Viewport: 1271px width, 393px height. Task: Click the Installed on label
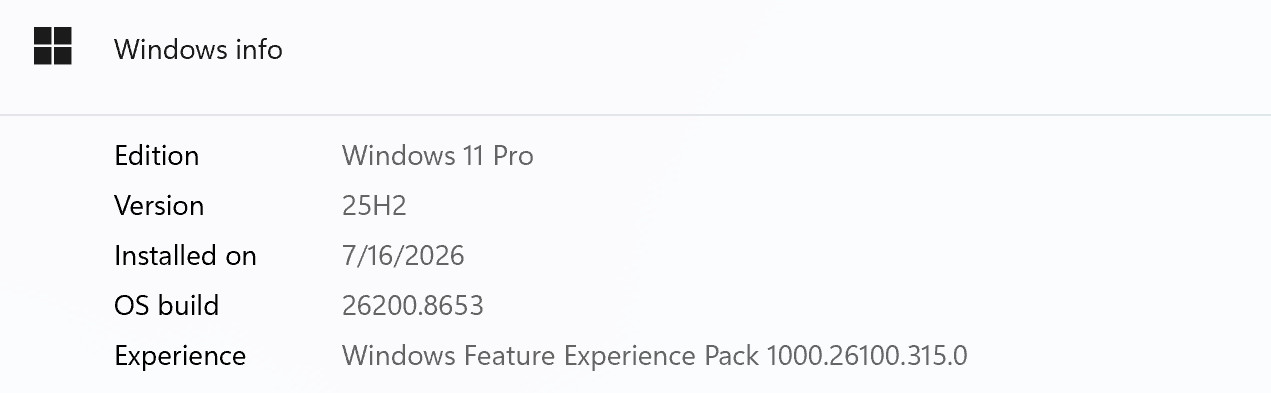coord(185,256)
